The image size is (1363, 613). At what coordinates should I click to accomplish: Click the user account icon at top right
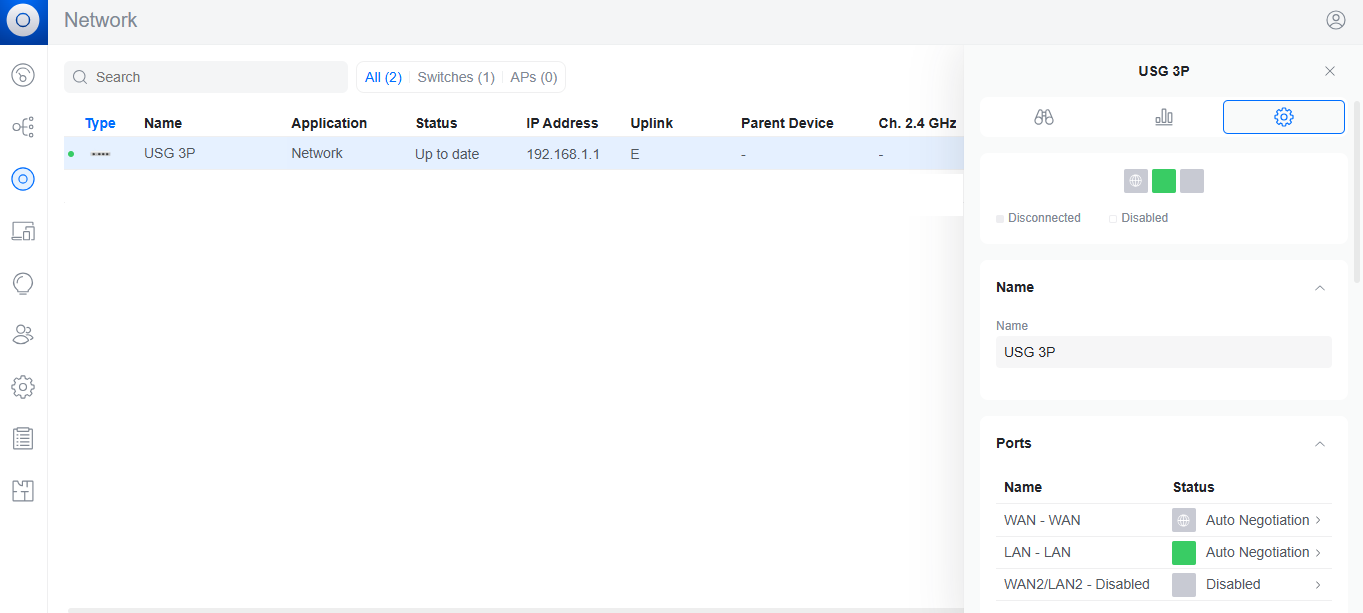[1335, 20]
